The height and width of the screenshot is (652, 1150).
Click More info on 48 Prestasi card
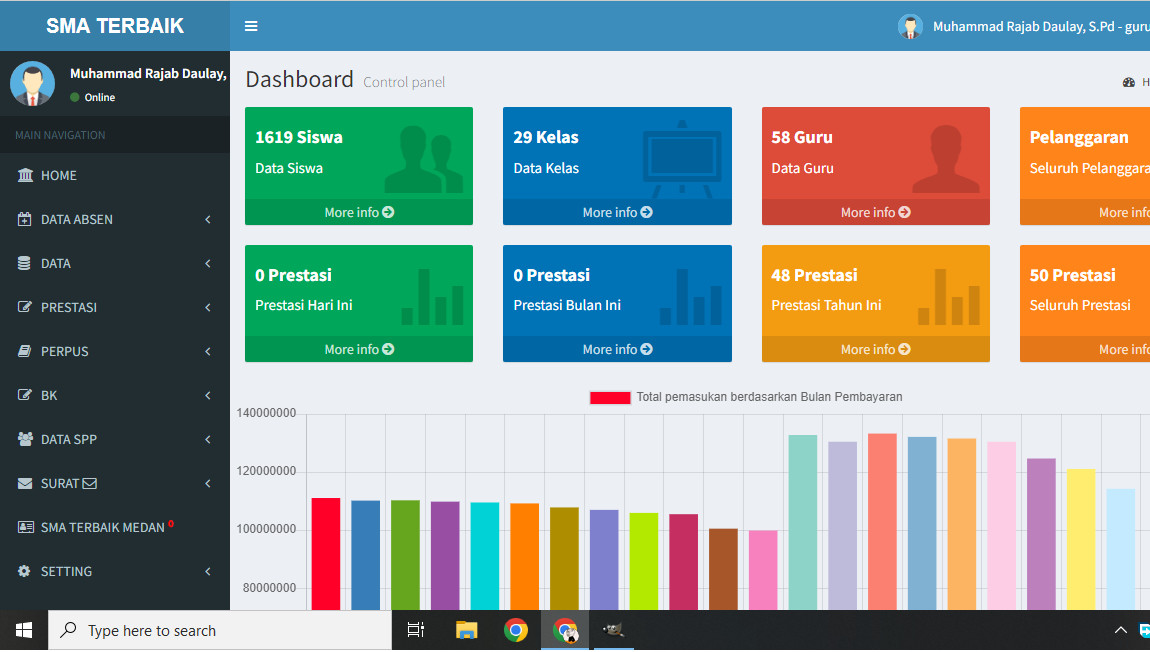click(x=875, y=349)
